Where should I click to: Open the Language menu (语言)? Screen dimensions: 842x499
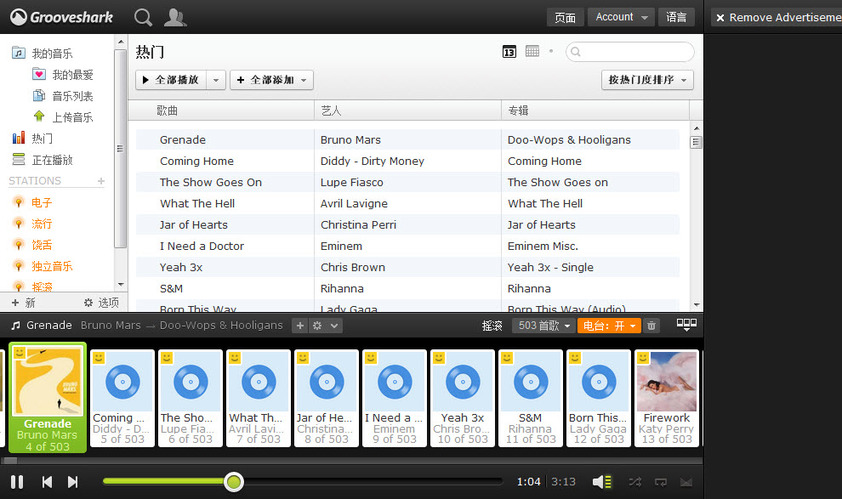(676, 17)
